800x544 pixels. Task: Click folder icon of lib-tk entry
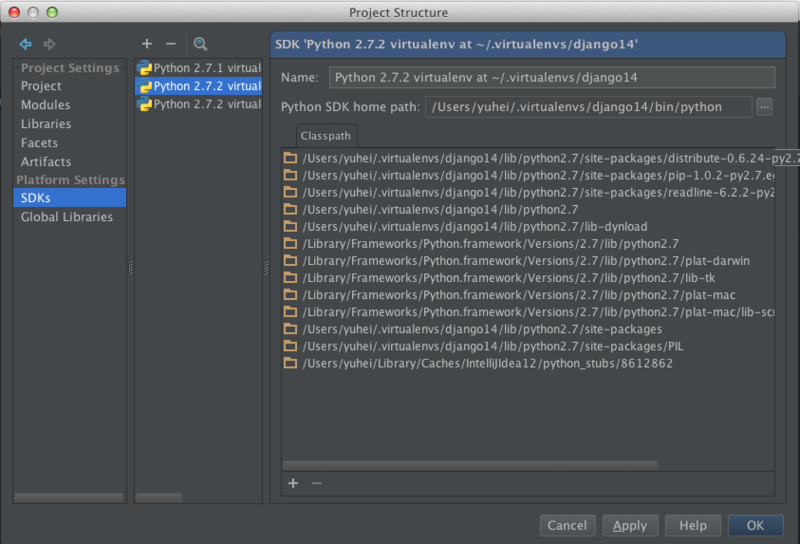coord(291,278)
